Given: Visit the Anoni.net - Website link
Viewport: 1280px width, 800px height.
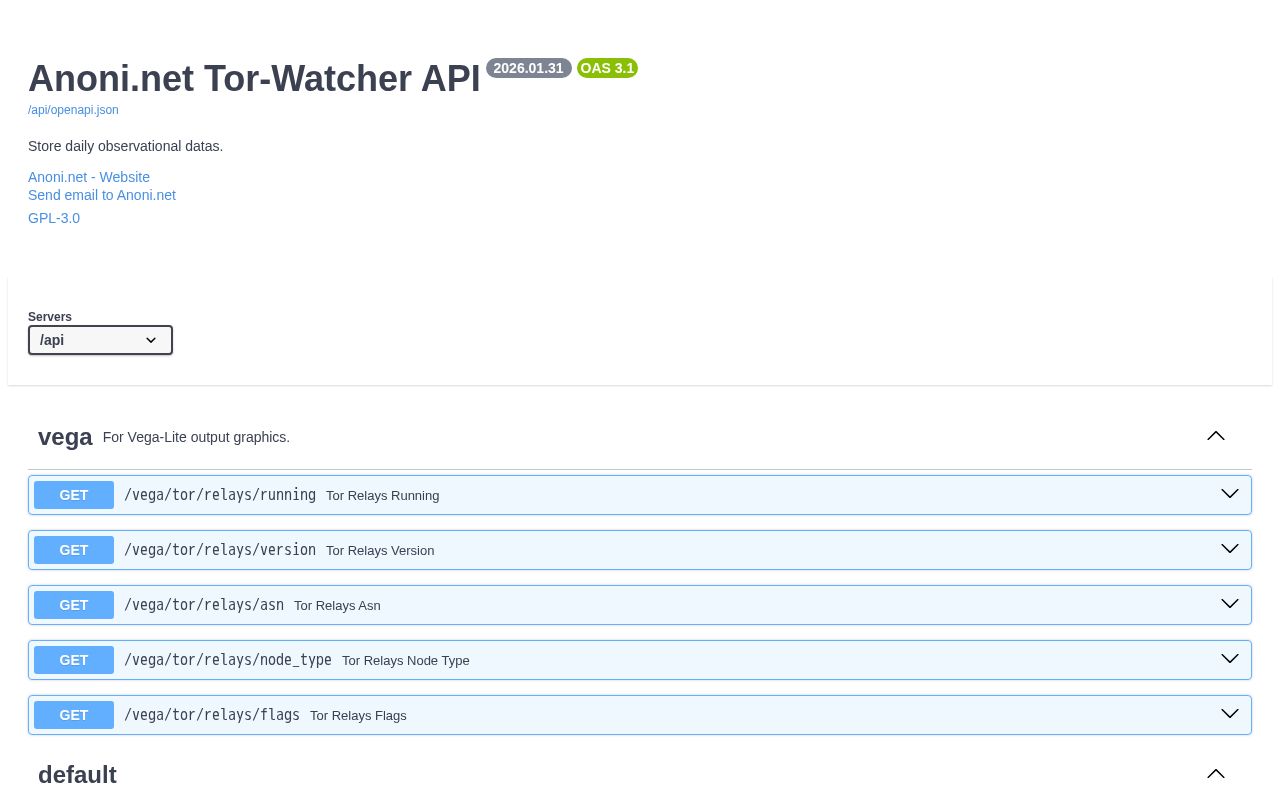Looking at the screenshot, I should (89, 177).
